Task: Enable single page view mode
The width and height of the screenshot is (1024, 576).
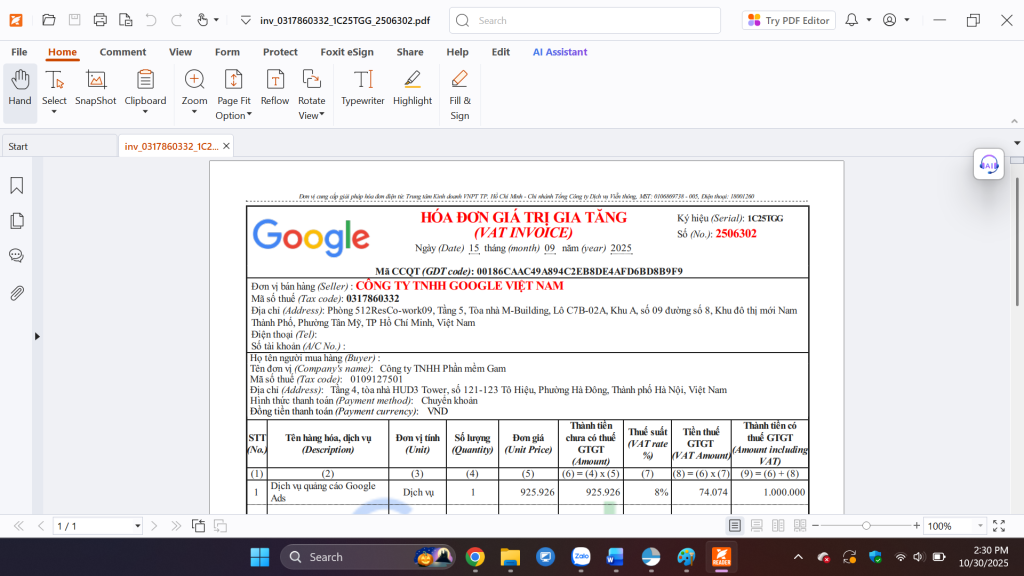Action: pyautogui.click(x=735, y=526)
